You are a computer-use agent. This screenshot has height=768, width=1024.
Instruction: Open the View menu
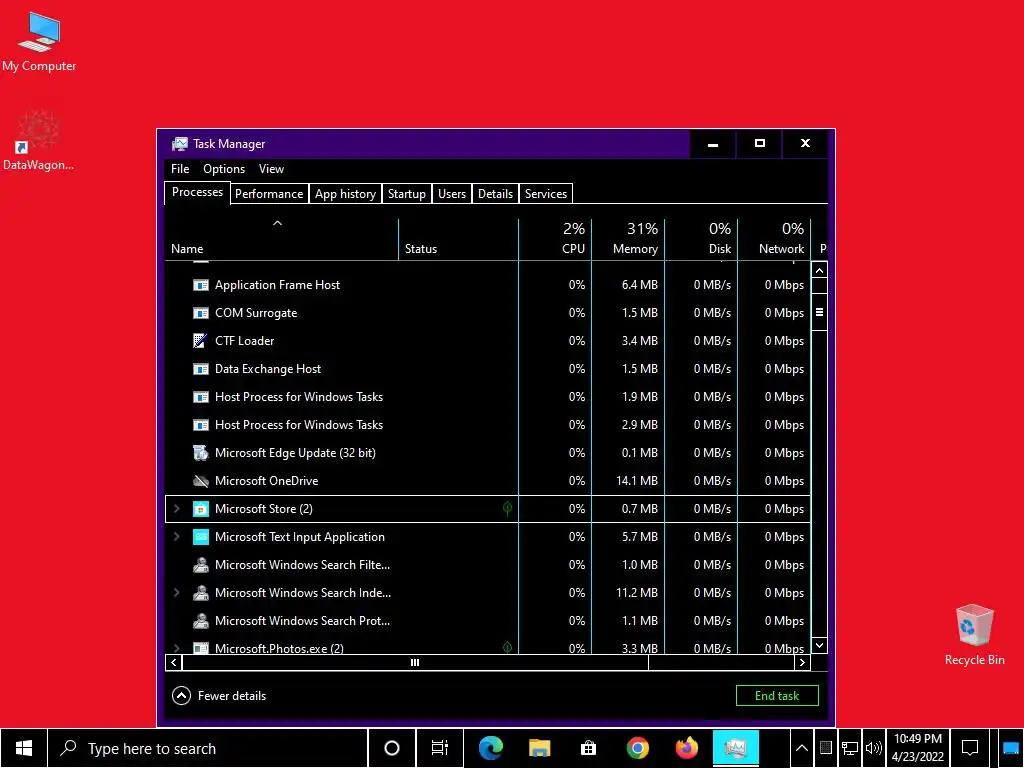point(271,169)
